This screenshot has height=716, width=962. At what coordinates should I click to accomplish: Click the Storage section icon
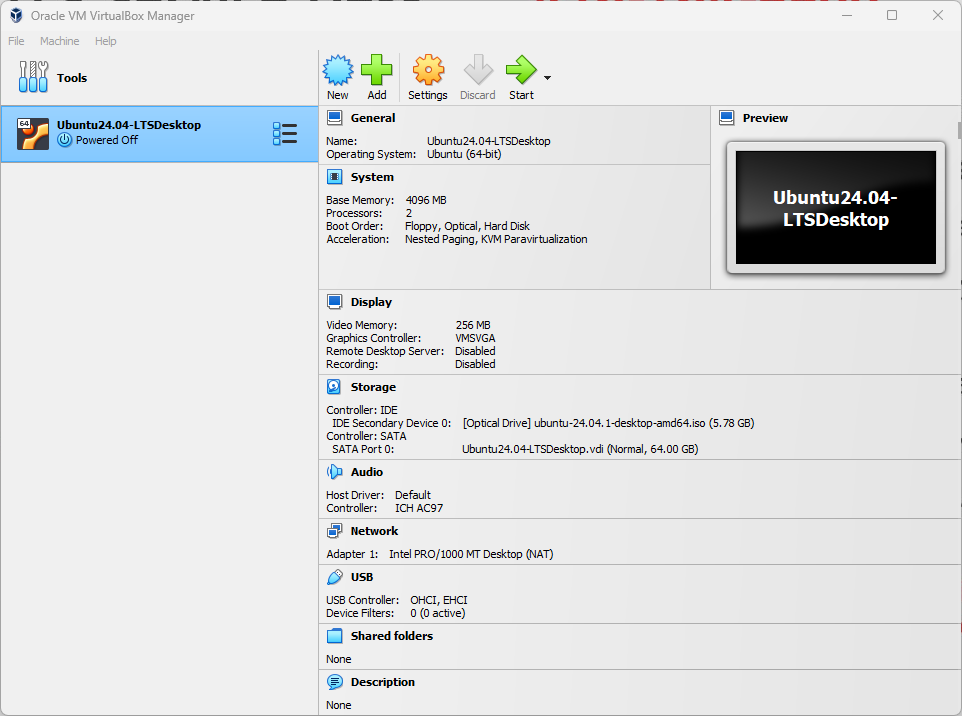point(334,387)
